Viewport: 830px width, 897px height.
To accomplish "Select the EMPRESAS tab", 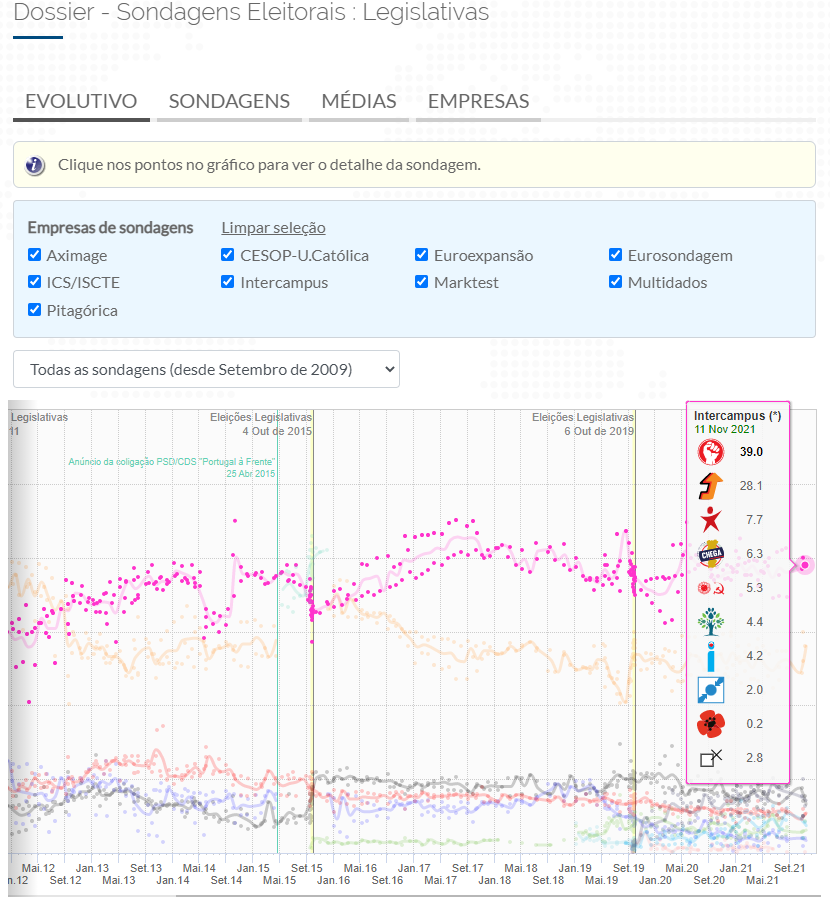I will [x=478, y=101].
